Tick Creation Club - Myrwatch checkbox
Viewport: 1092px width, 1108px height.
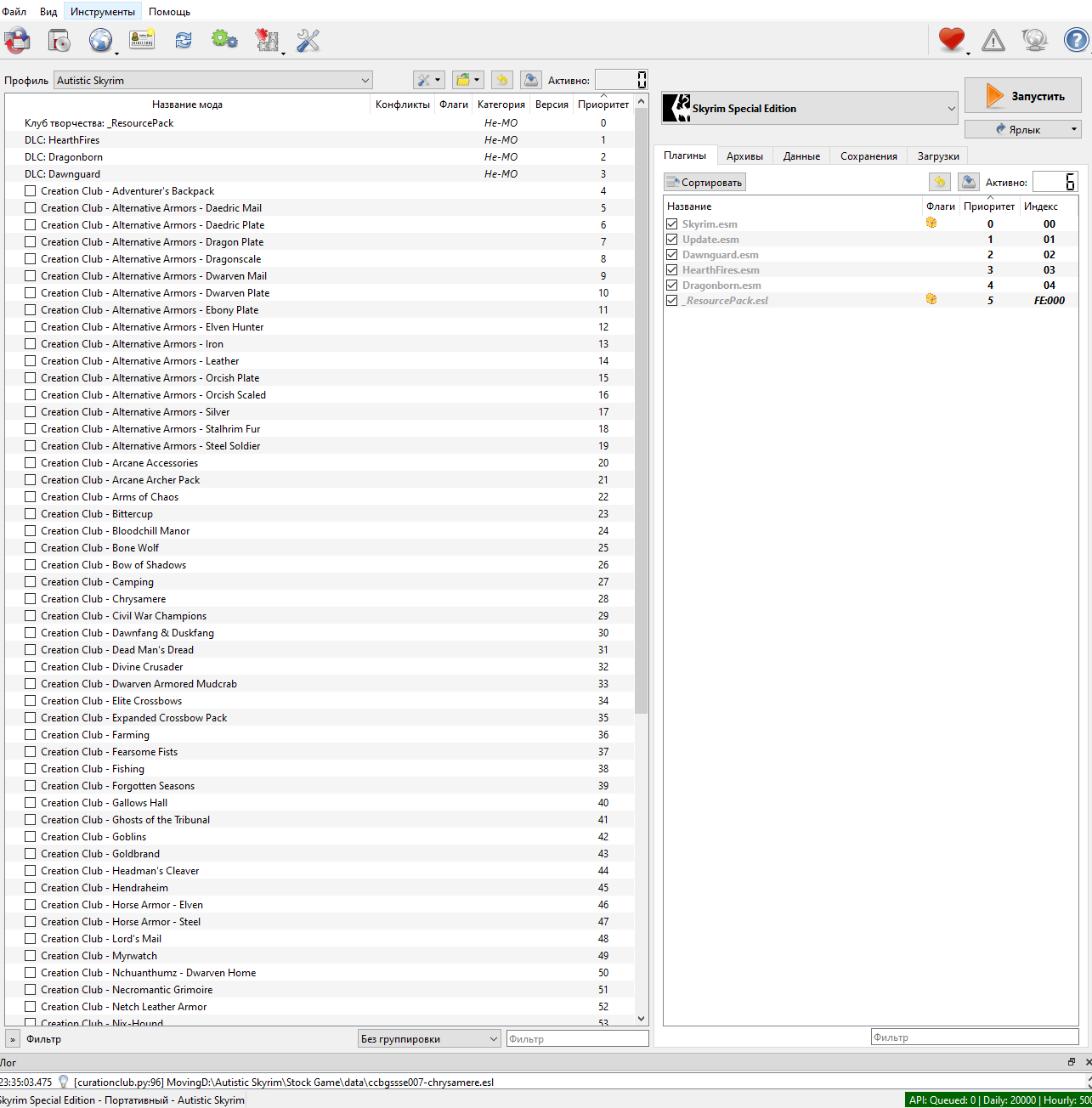[x=31, y=956]
